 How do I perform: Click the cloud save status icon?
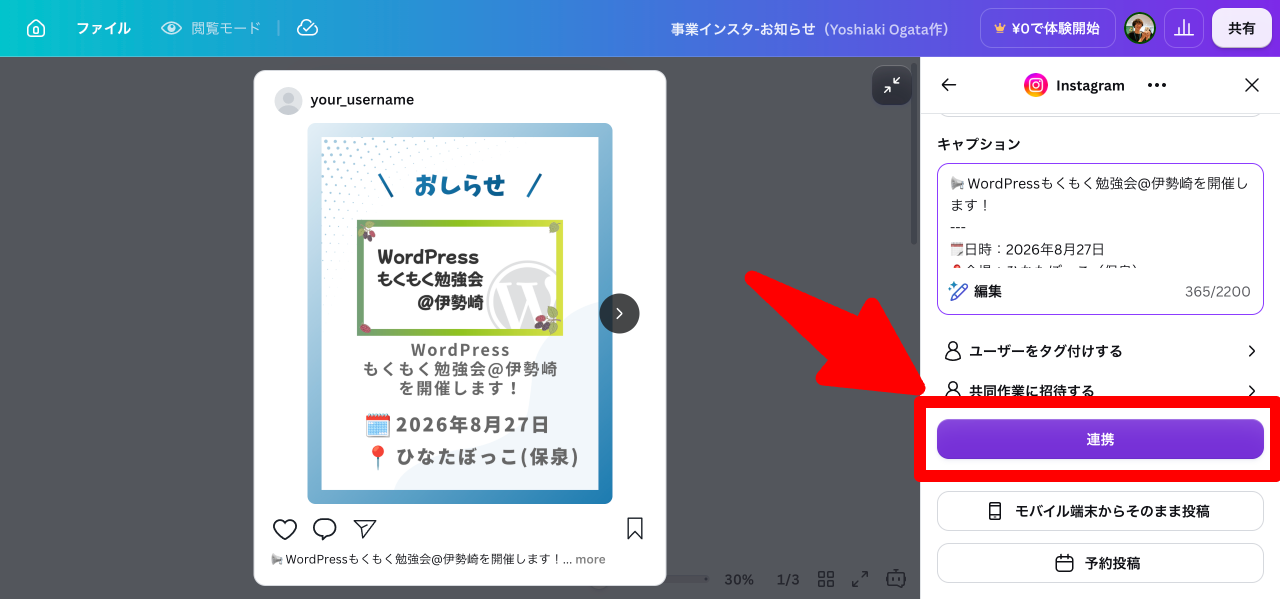point(308,28)
